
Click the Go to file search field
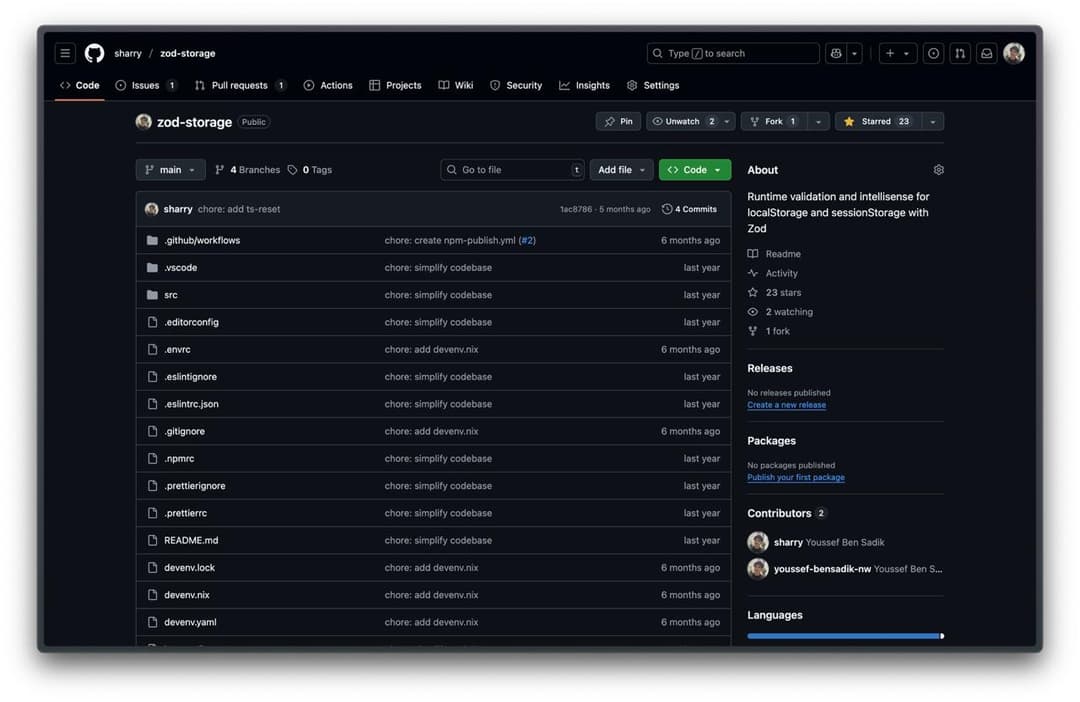[x=512, y=170]
